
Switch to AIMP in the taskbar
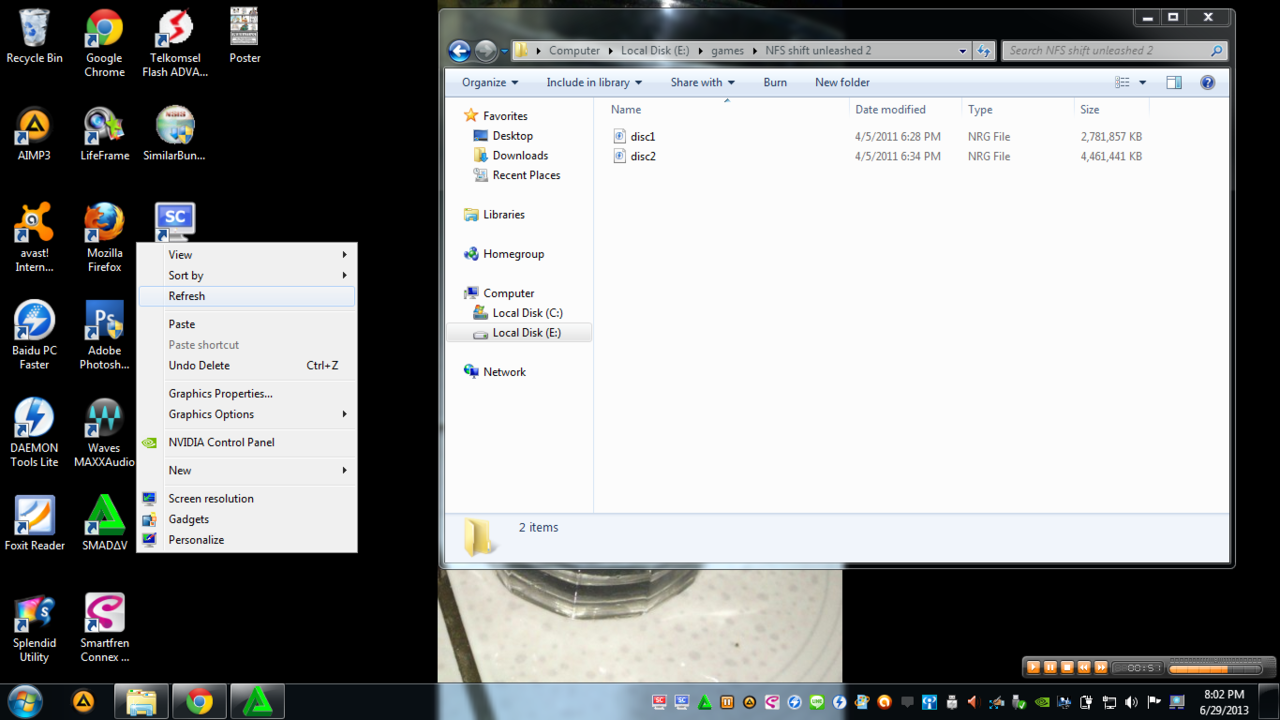click(83, 702)
